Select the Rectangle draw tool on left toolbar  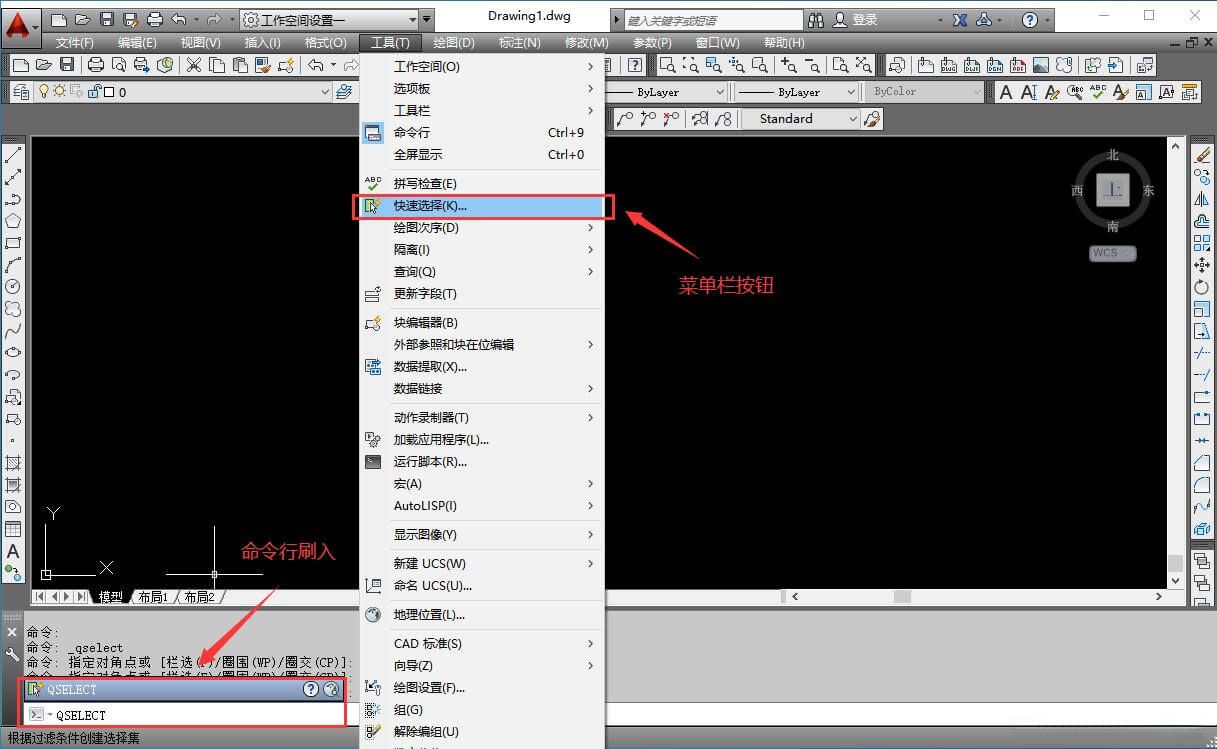coord(12,242)
